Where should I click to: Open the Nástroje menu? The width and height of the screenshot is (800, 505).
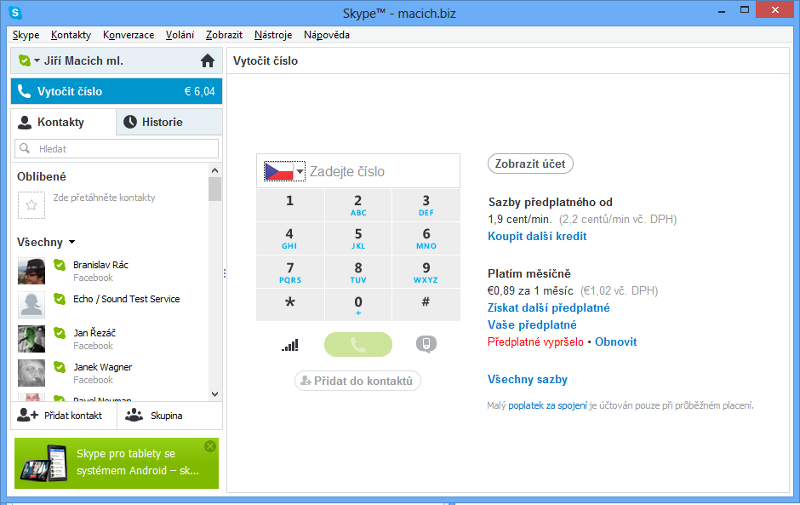[x=273, y=35]
